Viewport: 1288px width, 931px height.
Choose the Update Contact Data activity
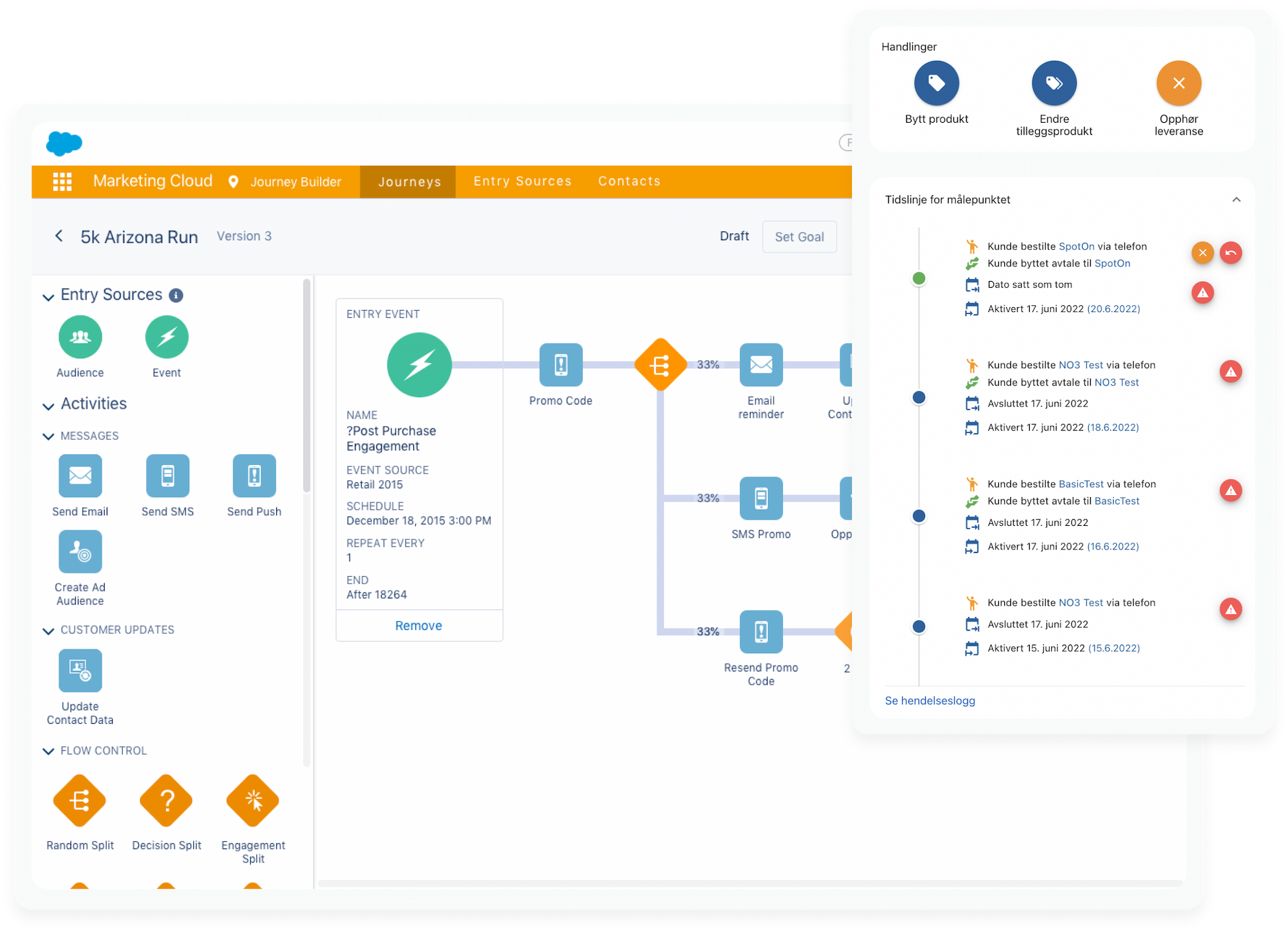(80, 670)
